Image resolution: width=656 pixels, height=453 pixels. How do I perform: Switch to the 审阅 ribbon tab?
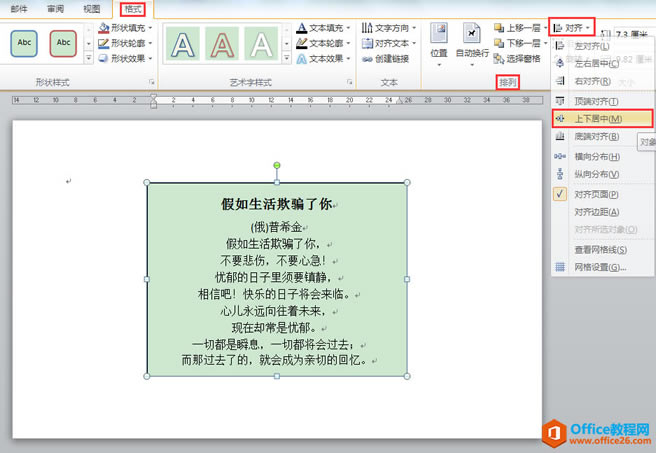pos(56,9)
